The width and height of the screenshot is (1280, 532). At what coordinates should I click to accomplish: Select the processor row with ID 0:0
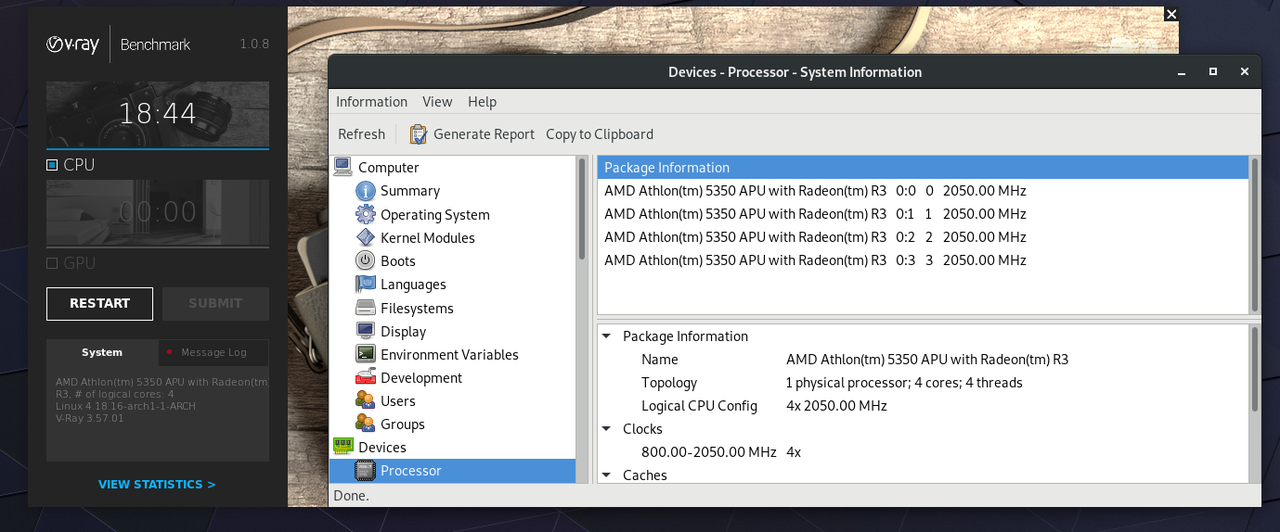(x=923, y=190)
